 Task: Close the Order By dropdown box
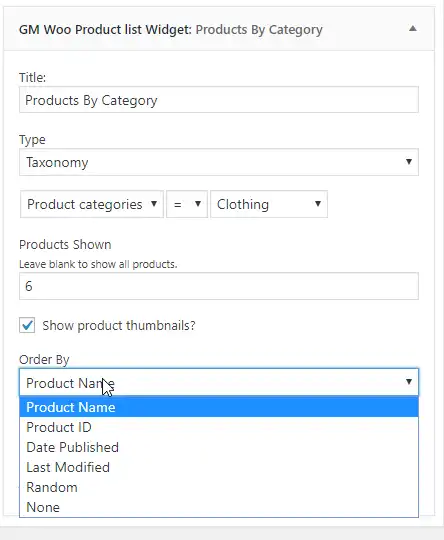(x=219, y=382)
